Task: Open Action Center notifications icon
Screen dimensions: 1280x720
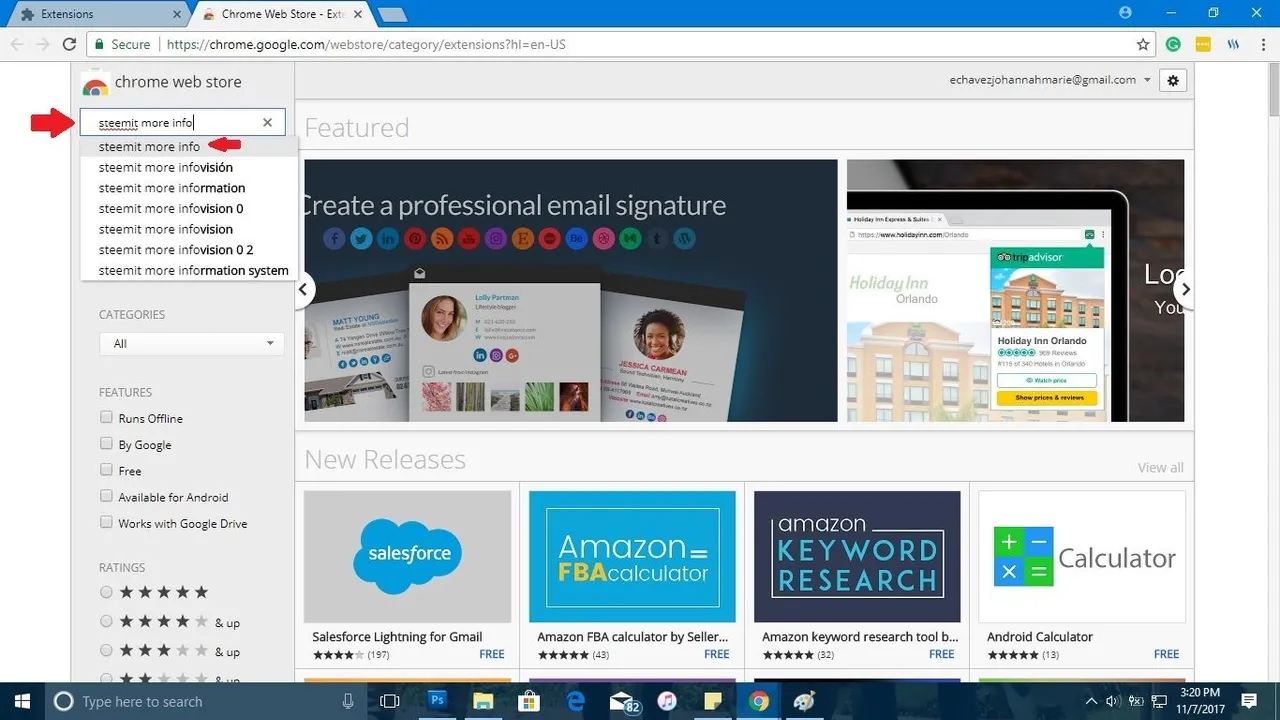Action: coord(1251,701)
